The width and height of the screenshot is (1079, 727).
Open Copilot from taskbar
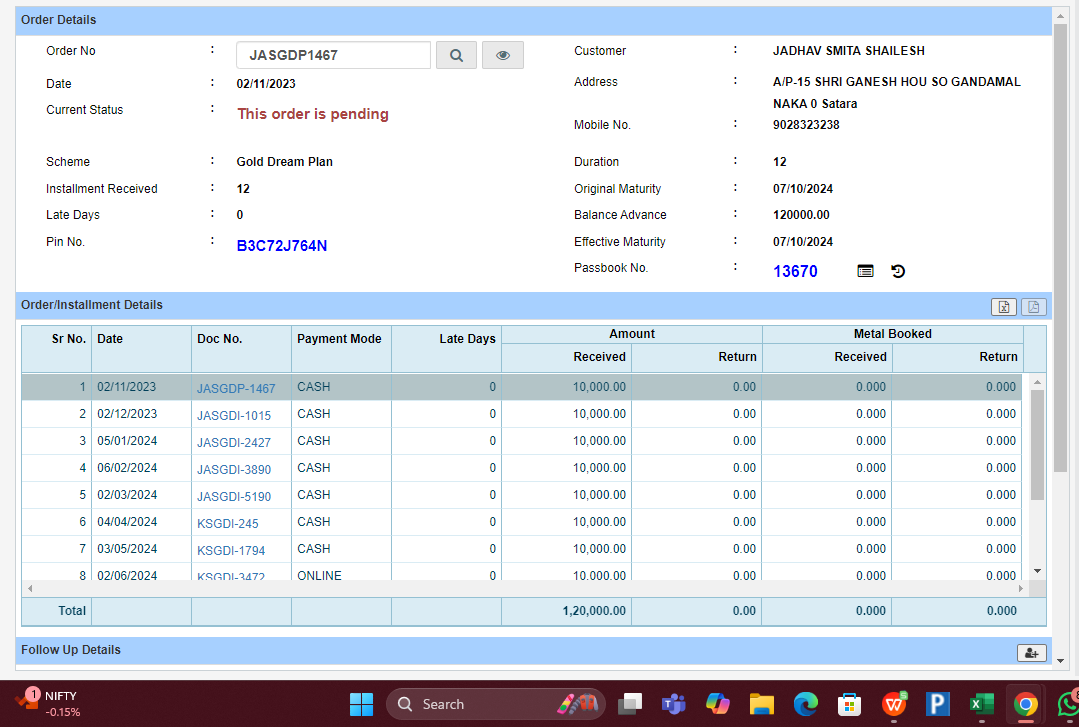(x=718, y=704)
